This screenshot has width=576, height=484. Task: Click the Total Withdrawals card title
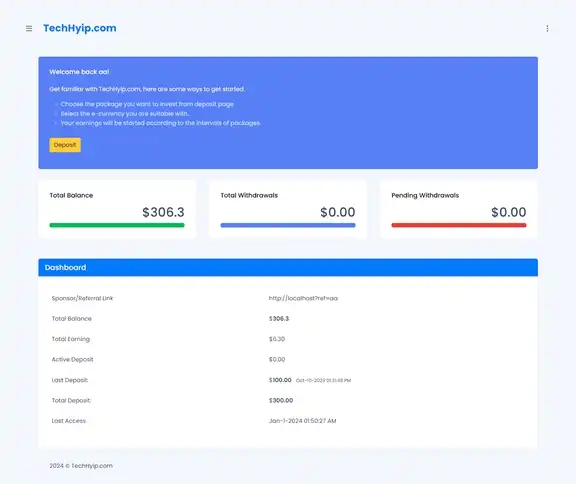tap(249, 195)
